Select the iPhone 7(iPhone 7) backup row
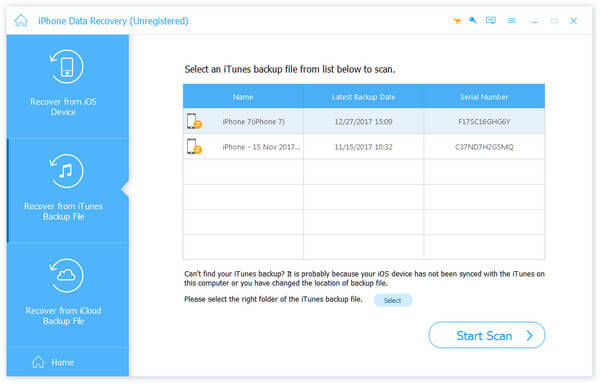Screen dimensions: 600x384 tap(364, 121)
